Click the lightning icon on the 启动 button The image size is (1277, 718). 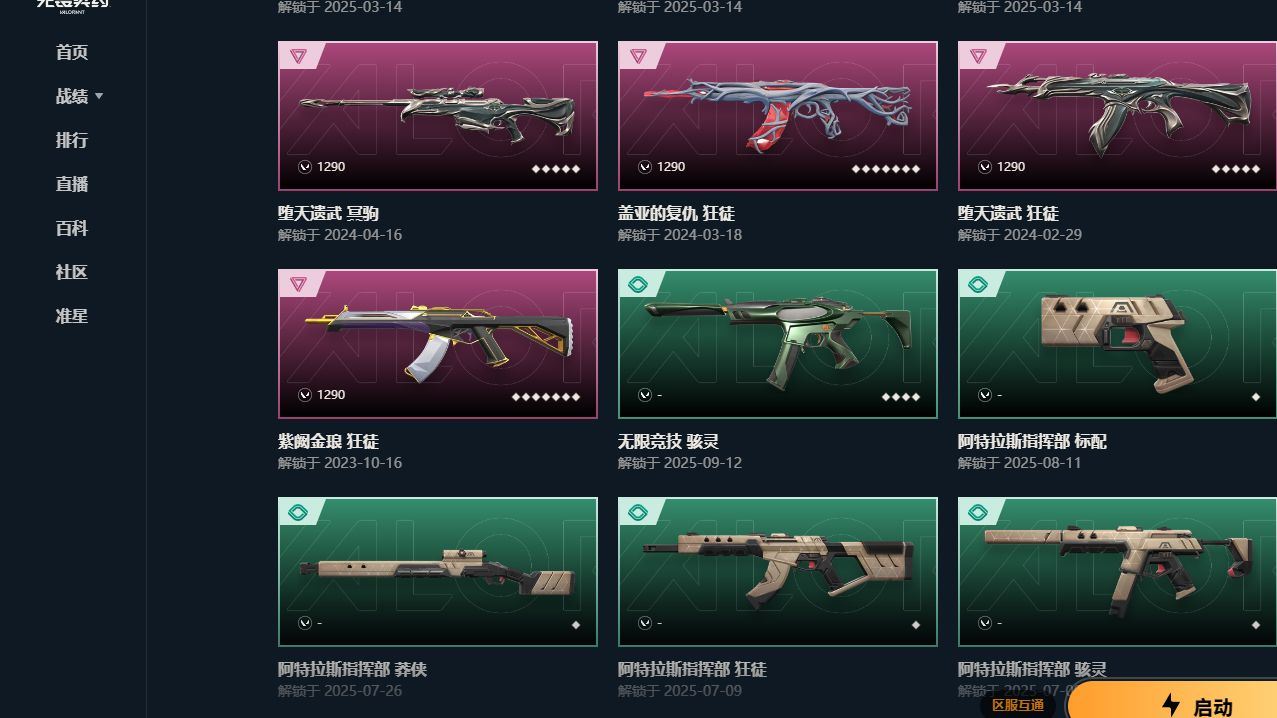(1171, 705)
